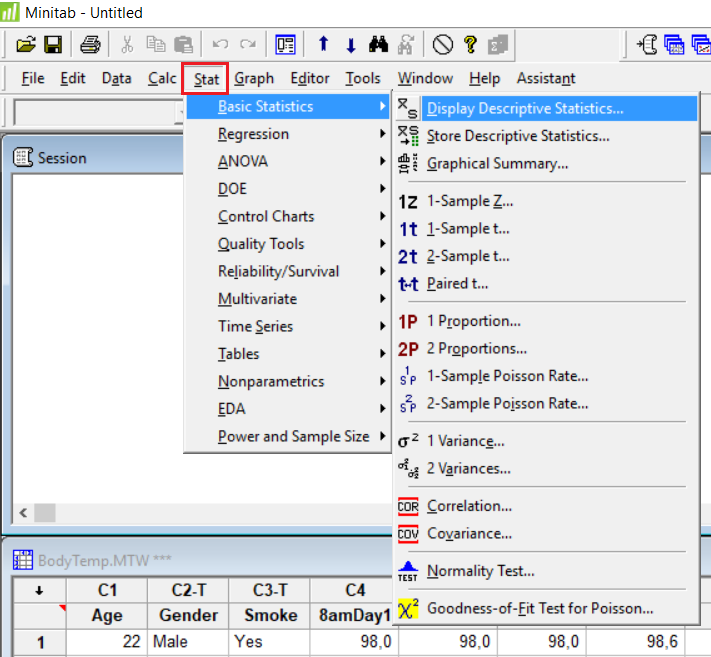Select 1-Sample t test
The width and height of the screenshot is (711, 657).
[546, 229]
